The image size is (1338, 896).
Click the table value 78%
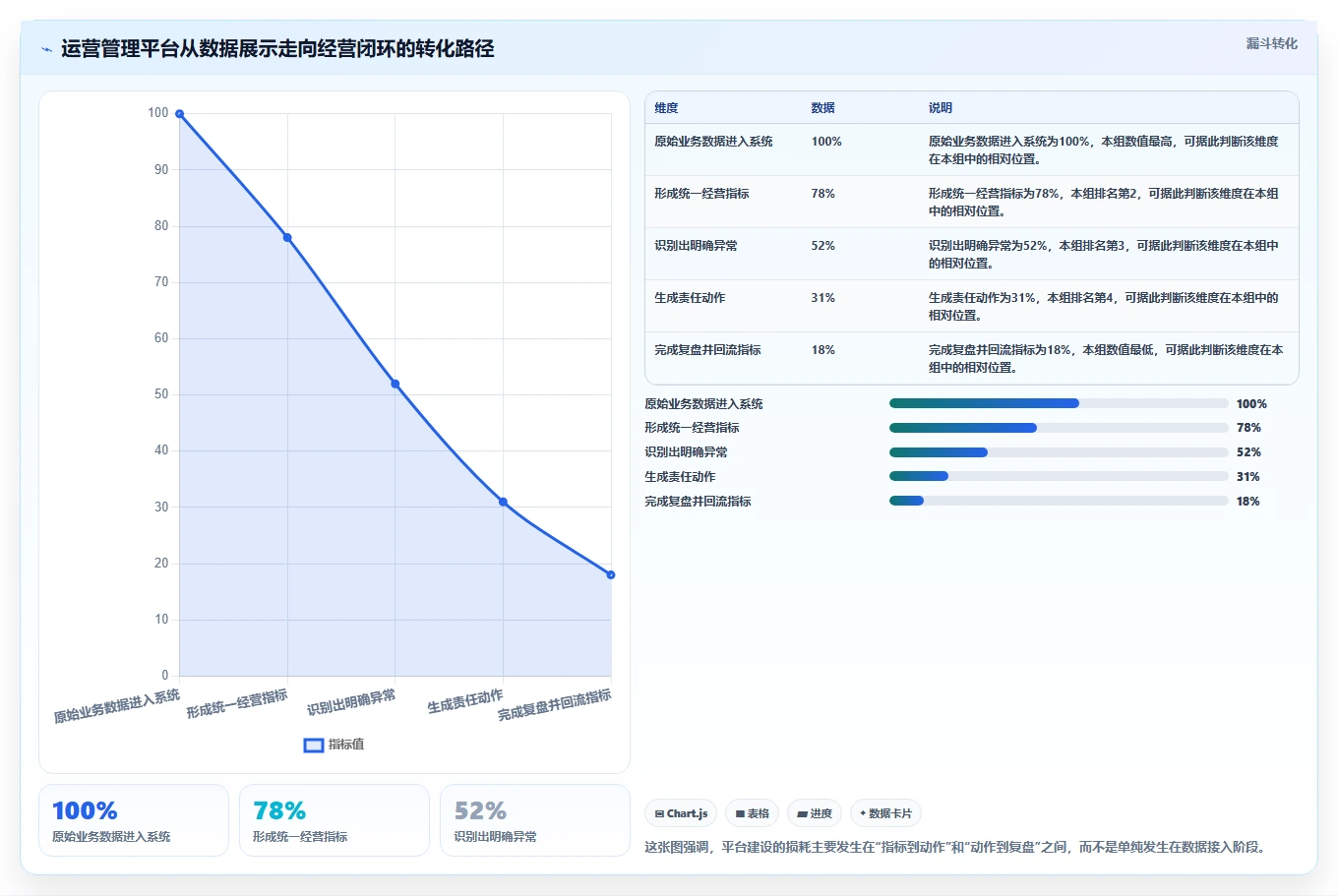[822, 194]
